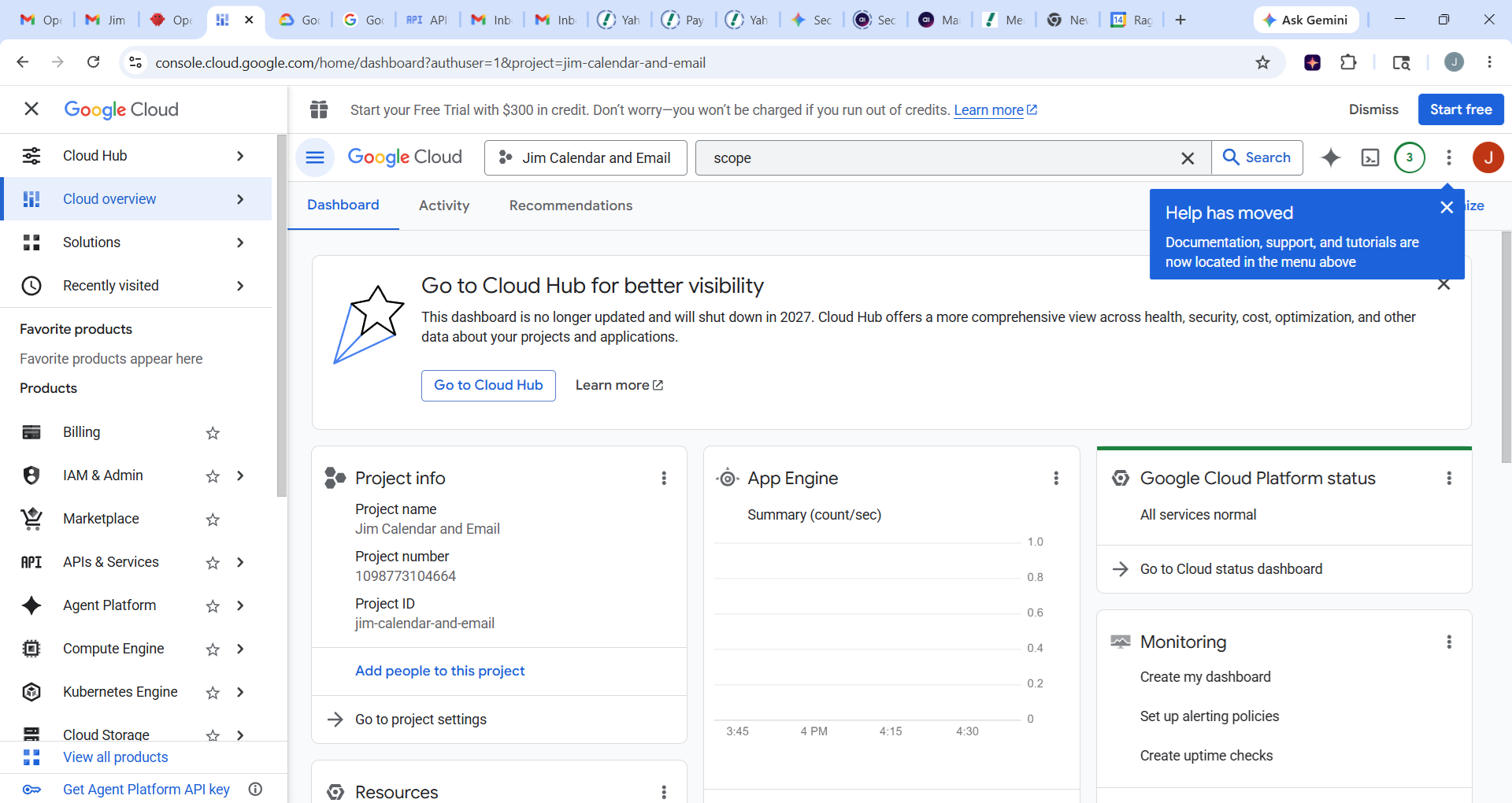Close the left navigation menu
This screenshot has height=803, width=1512.
[x=31, y=109]
